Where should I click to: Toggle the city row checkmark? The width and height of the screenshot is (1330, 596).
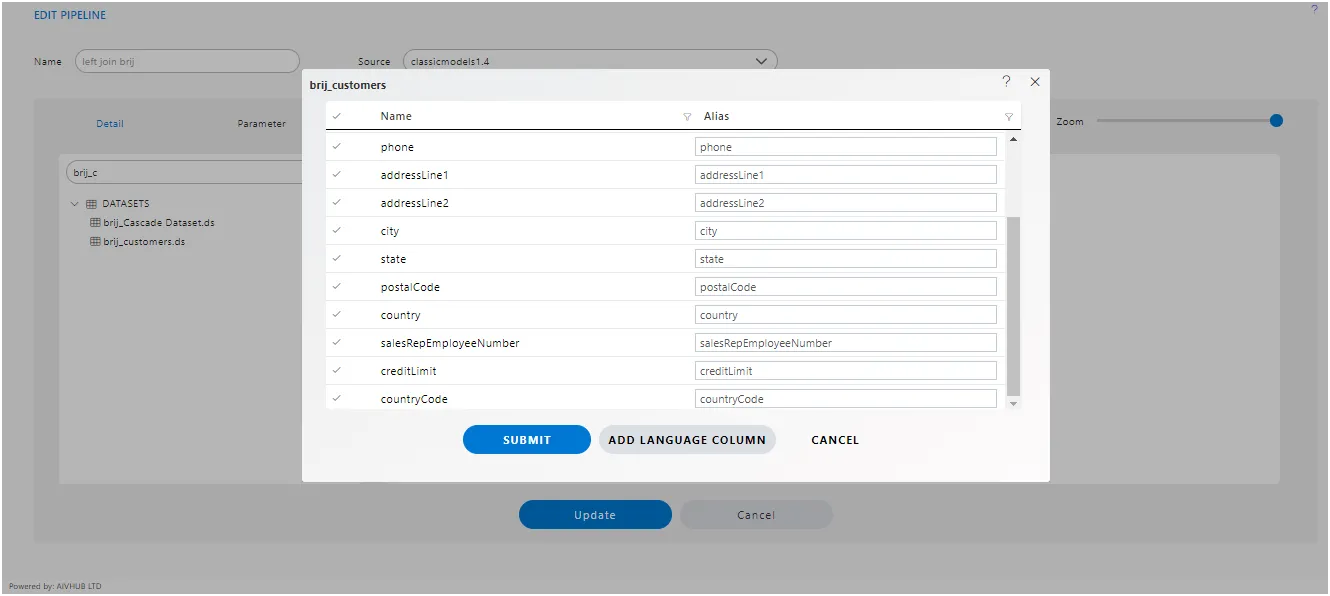pos(337,231)
